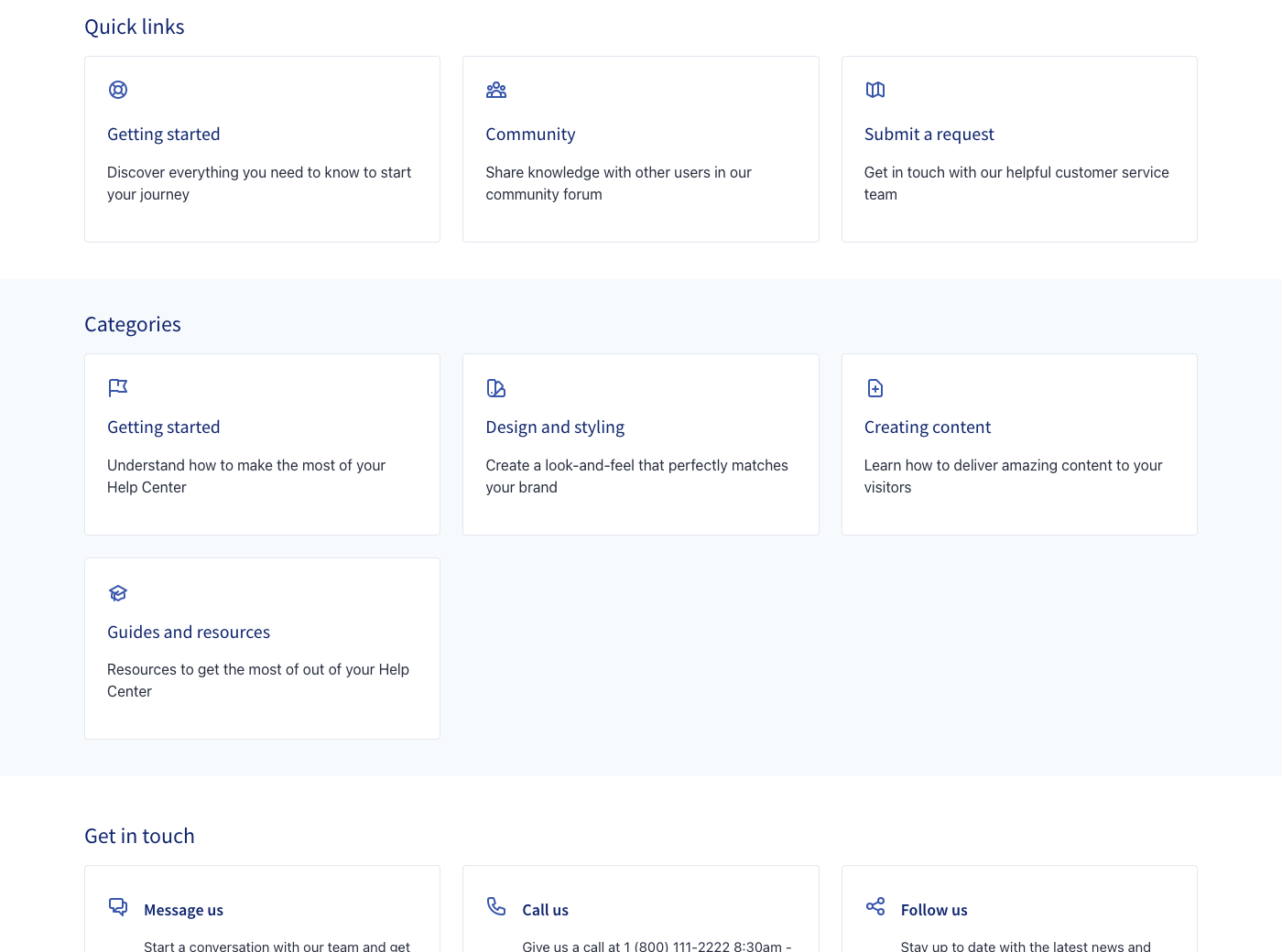Open the Creating content category
The height and width of the screenshot is (952, 1282).
coord(927,427)
